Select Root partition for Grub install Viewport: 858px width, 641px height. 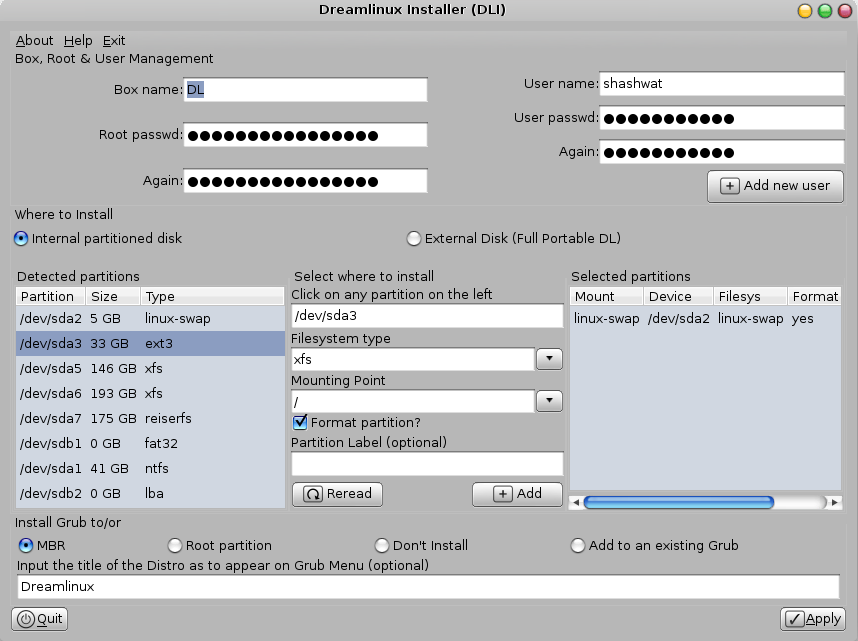point(175,546)
